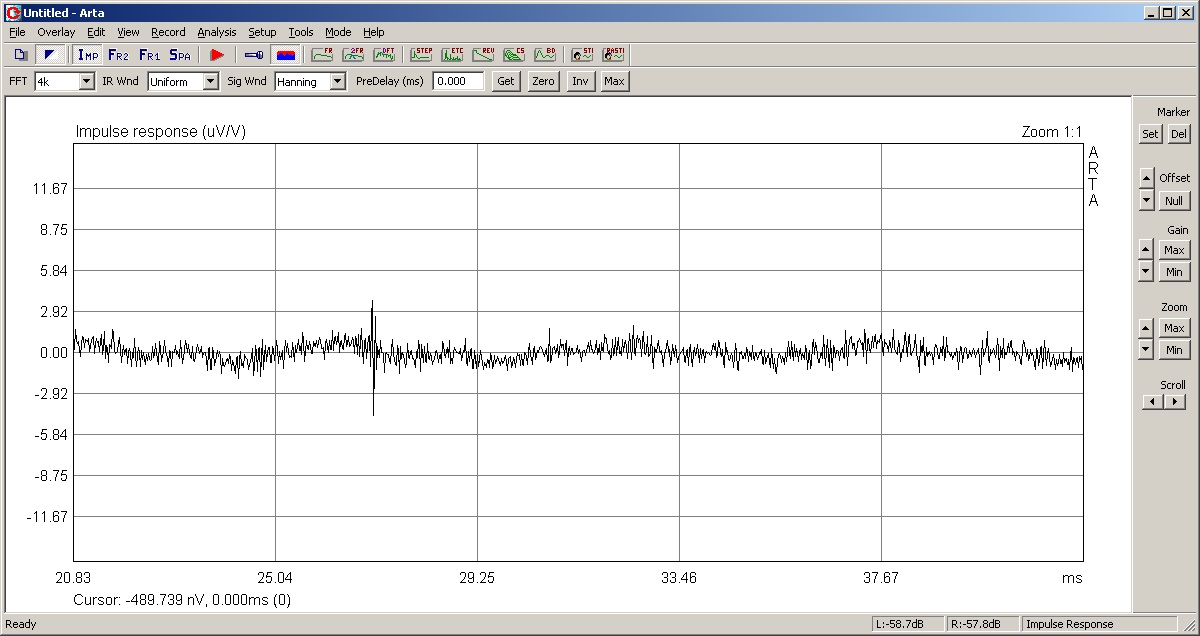Select the SPA spectrum analyzer mode icon
The image size is (1200, 636).
(x=180, y=55)
